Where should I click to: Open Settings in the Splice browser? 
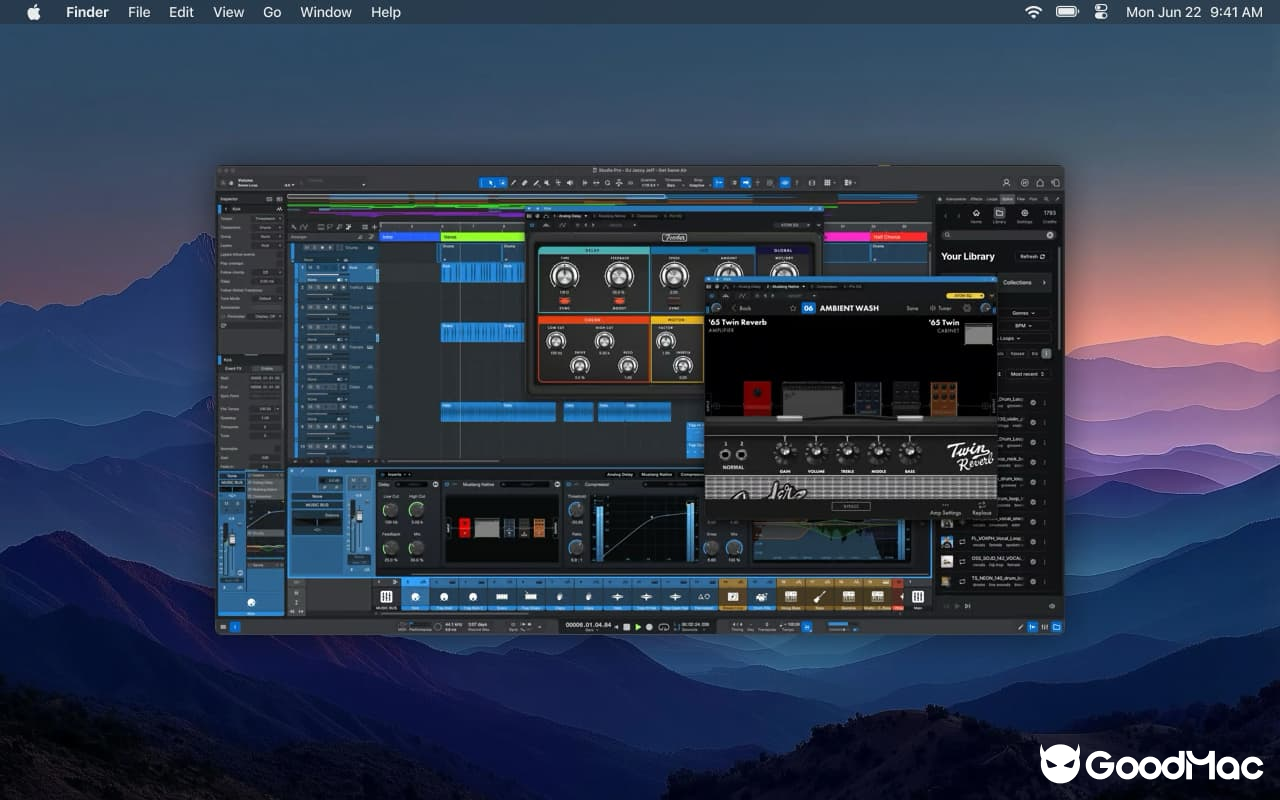[1024, 216]
